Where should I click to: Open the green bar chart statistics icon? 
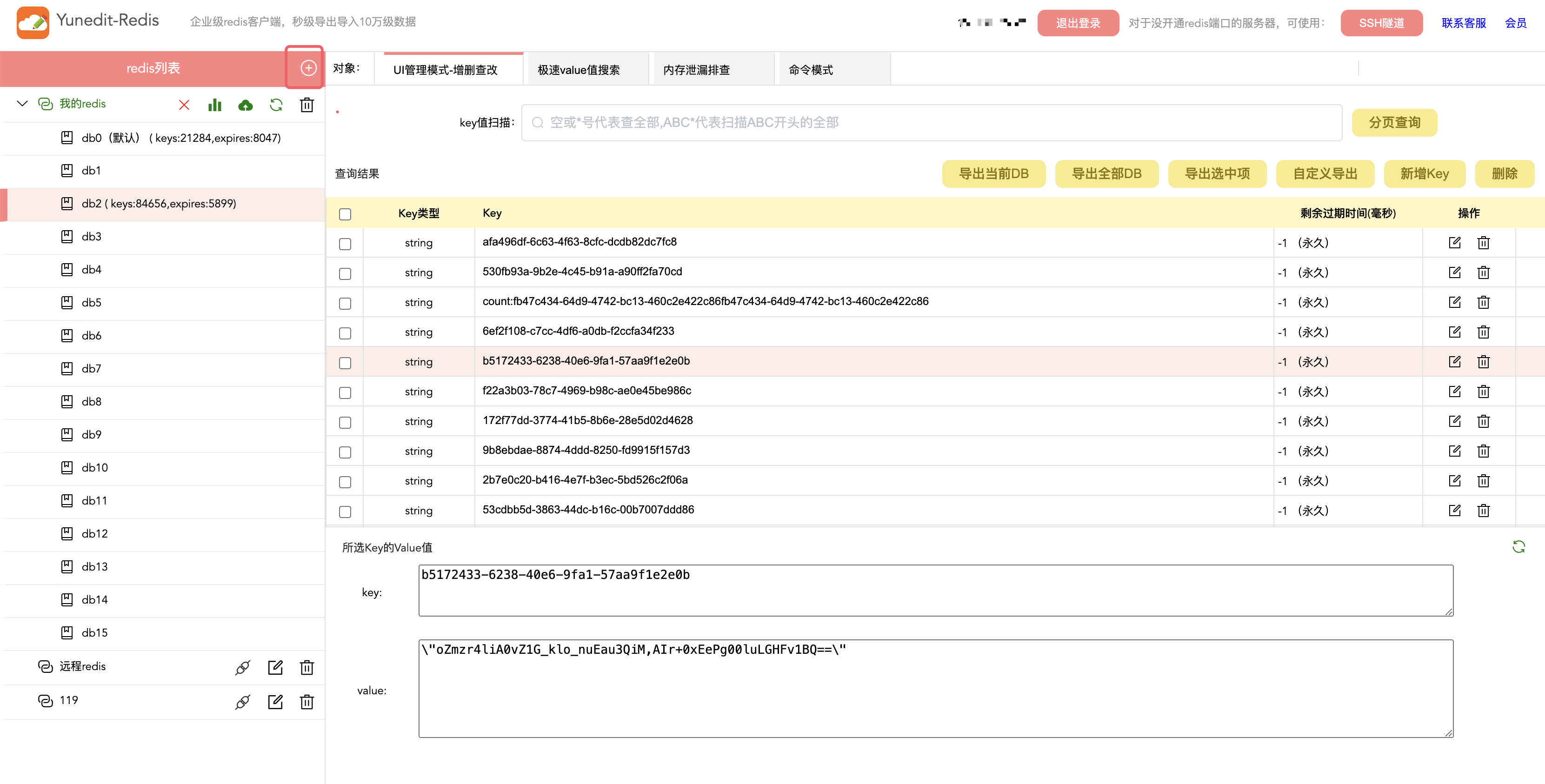[x=215, y=105]
